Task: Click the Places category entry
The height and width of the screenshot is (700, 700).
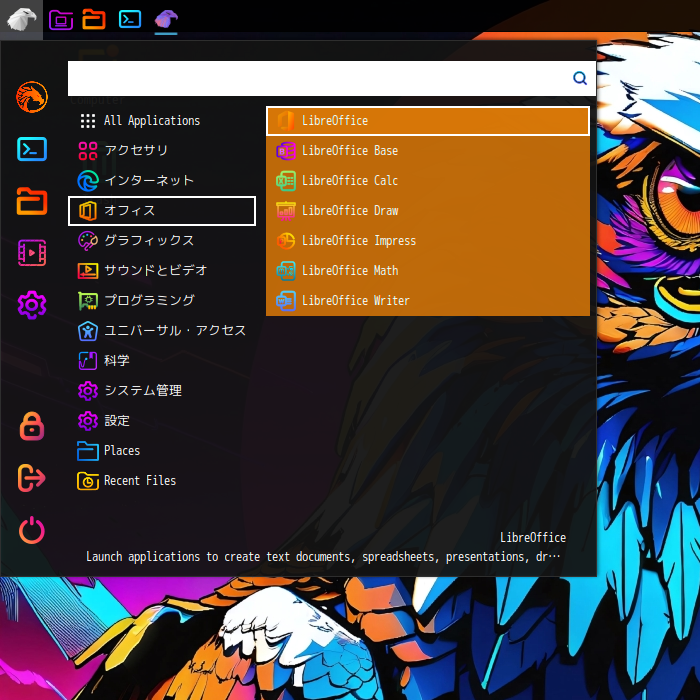Action: click(121, 451)
